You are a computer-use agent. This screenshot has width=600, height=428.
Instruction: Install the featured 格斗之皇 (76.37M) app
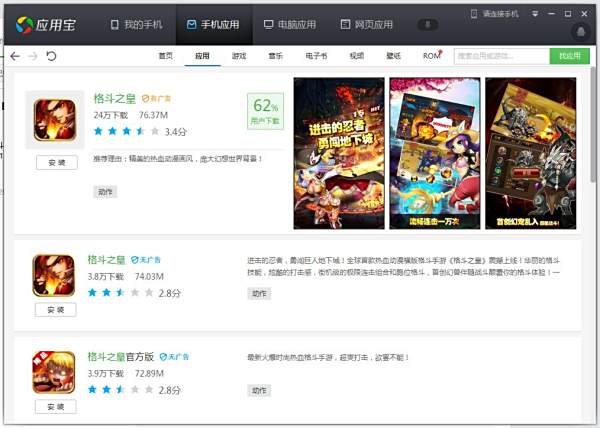57,163
